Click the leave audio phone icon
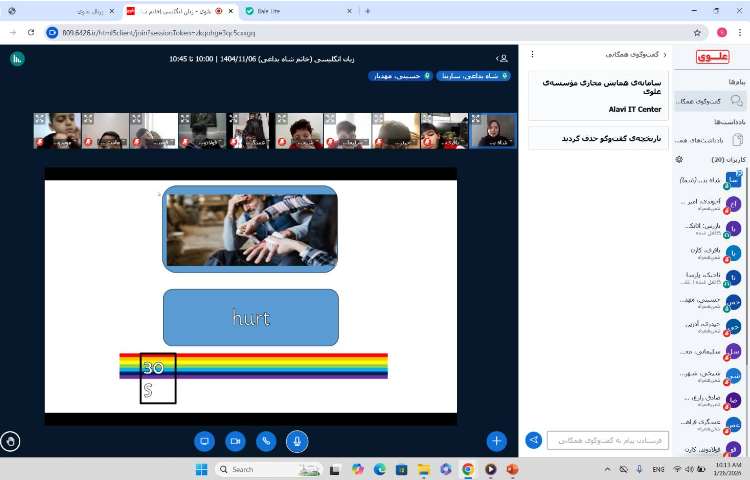The width and height of the screenshot is (750, 480). [266, 440]
